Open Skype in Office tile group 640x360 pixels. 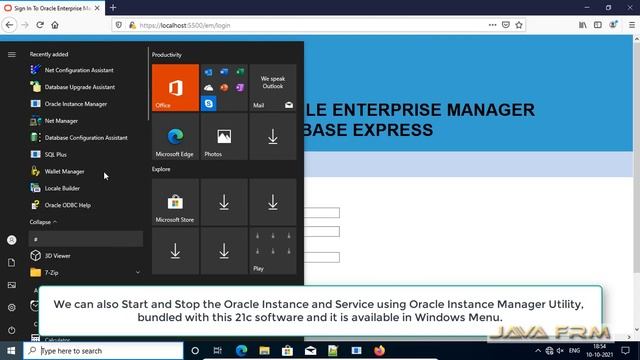tap(209, 103)
